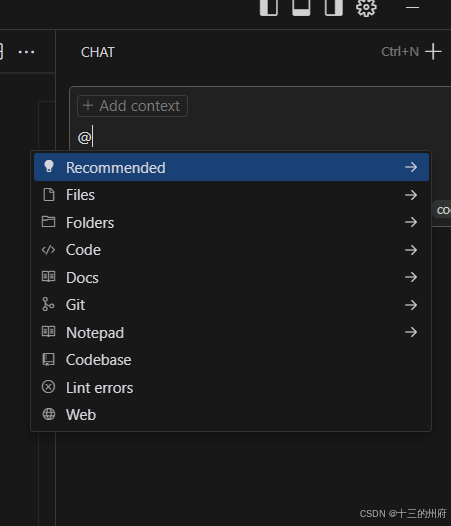Click the folder icon next to Folders

[x=48, y=222]
